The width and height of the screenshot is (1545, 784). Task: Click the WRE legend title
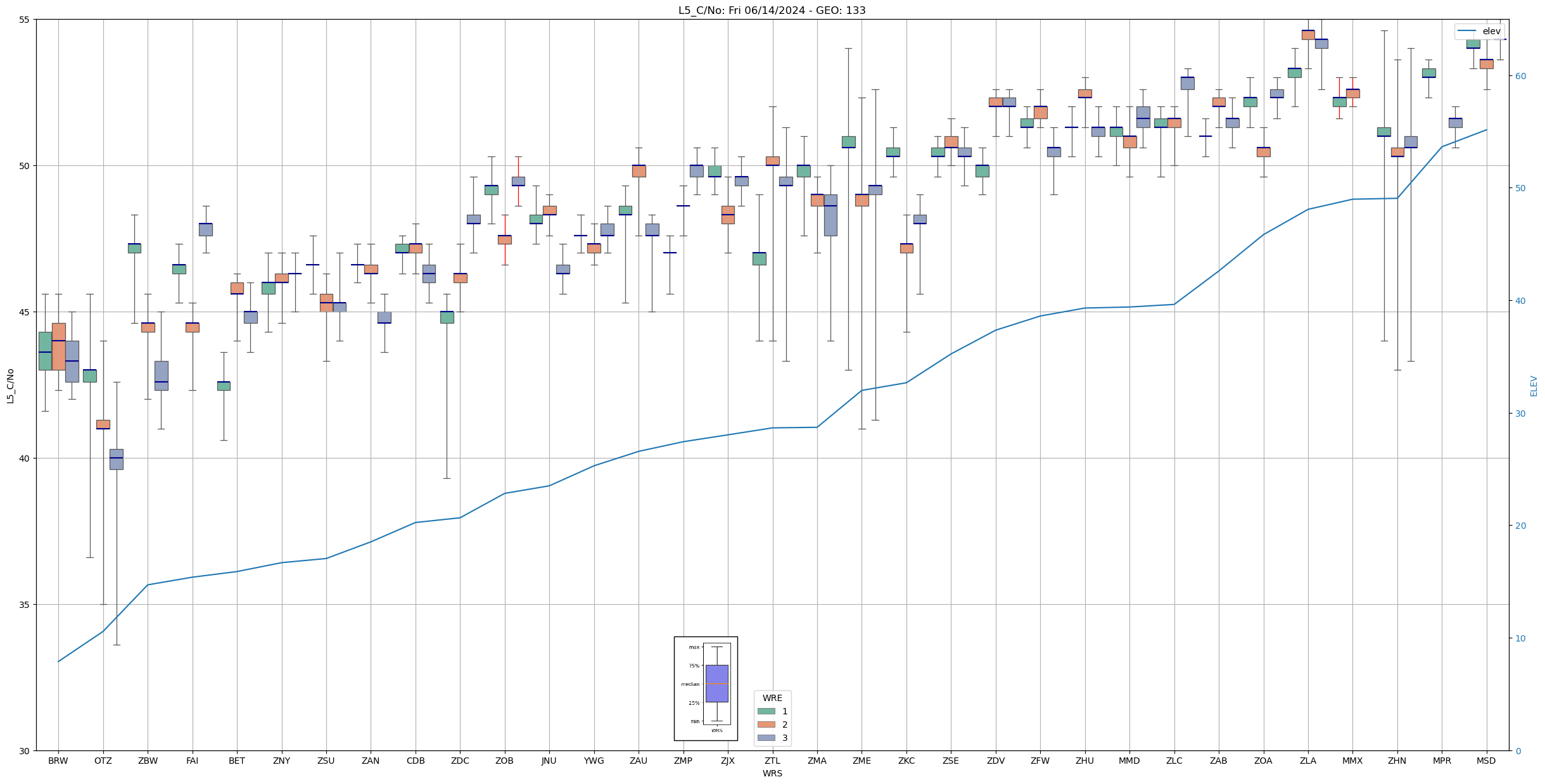(772, 698)
